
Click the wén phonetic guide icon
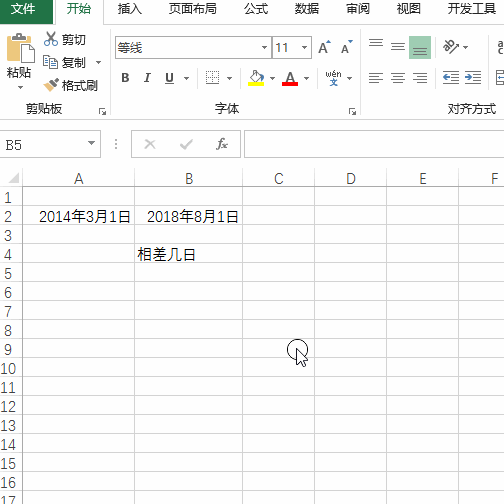[x=333, y=78]
